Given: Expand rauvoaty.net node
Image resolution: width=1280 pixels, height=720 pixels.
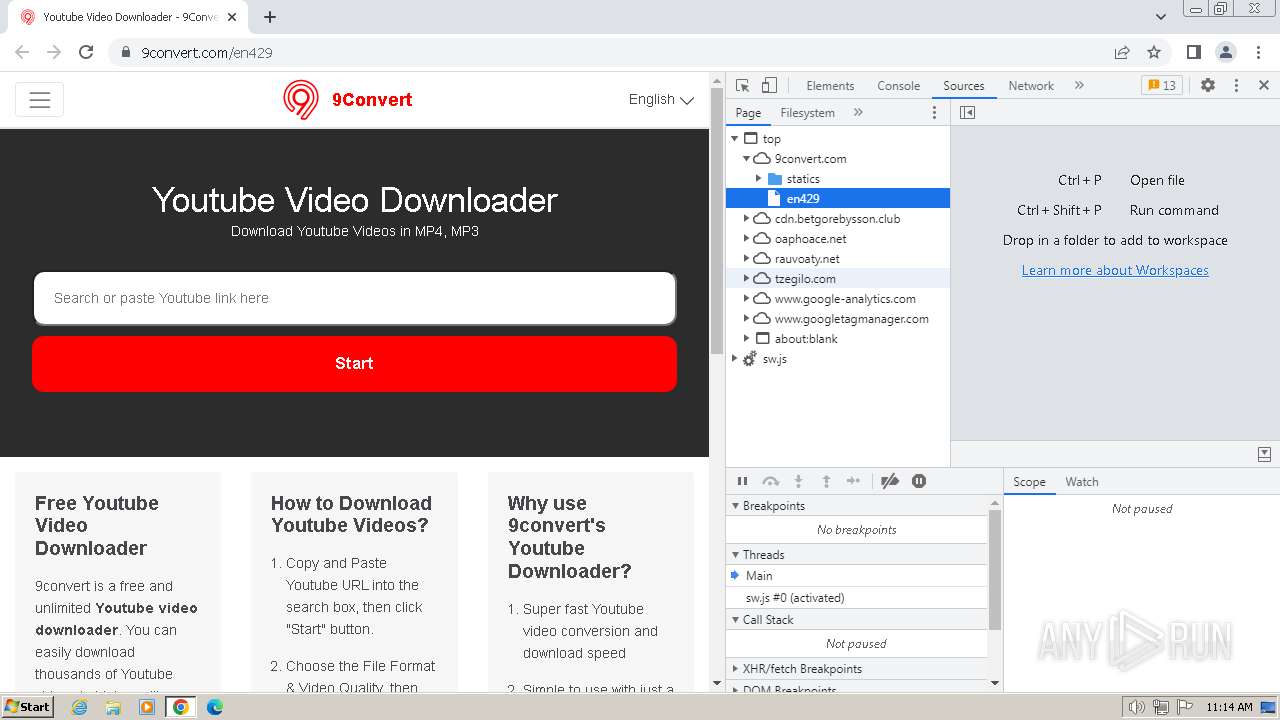Looking at the screenshot, I should 746,259.
